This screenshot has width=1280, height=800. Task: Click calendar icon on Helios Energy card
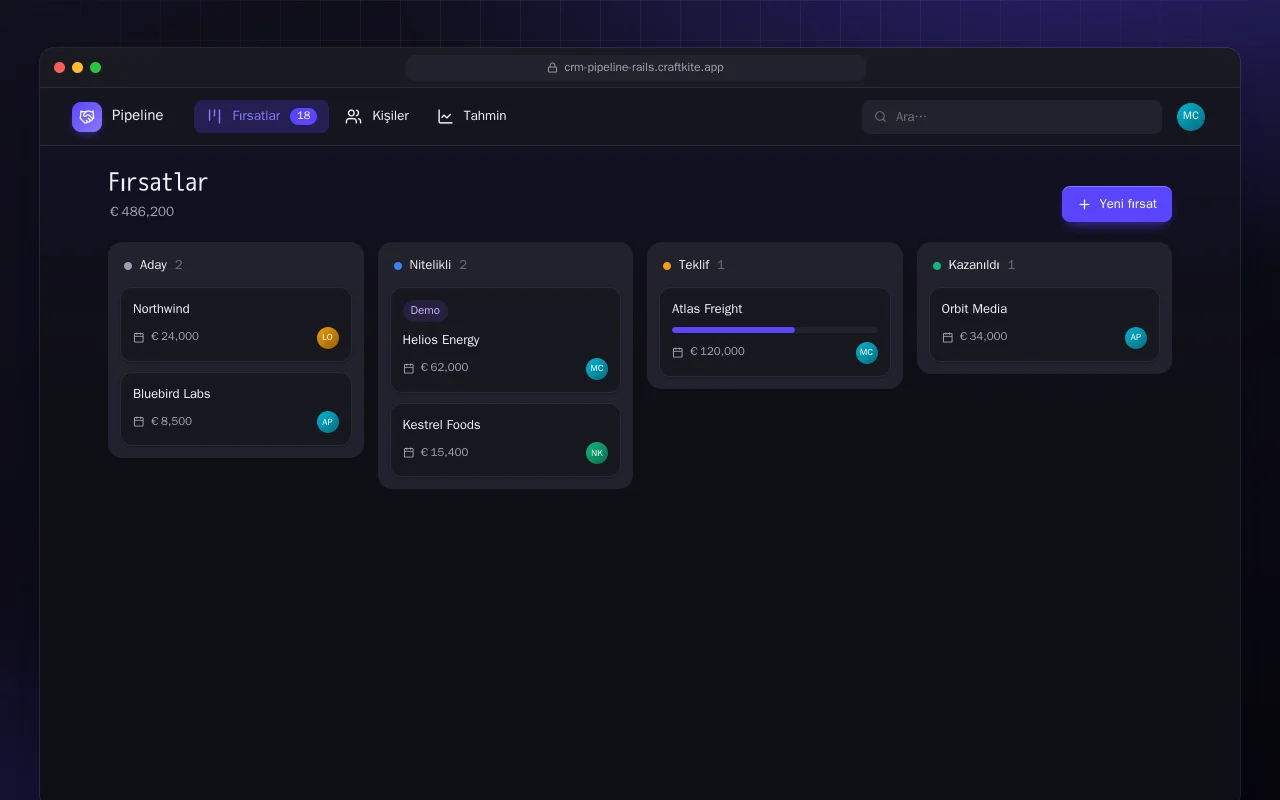[x=409, y=368]
